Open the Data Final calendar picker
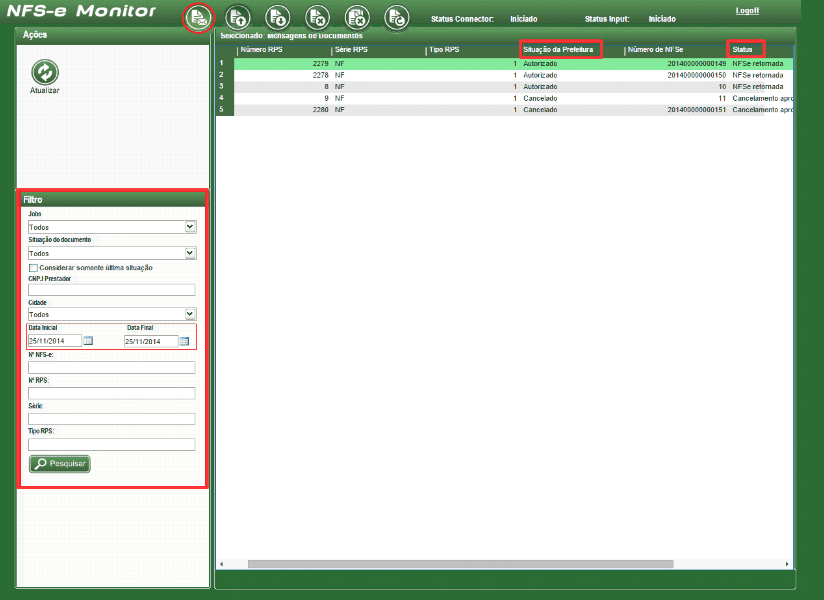Viewport: 824px width, 600px height. [184, 342]
